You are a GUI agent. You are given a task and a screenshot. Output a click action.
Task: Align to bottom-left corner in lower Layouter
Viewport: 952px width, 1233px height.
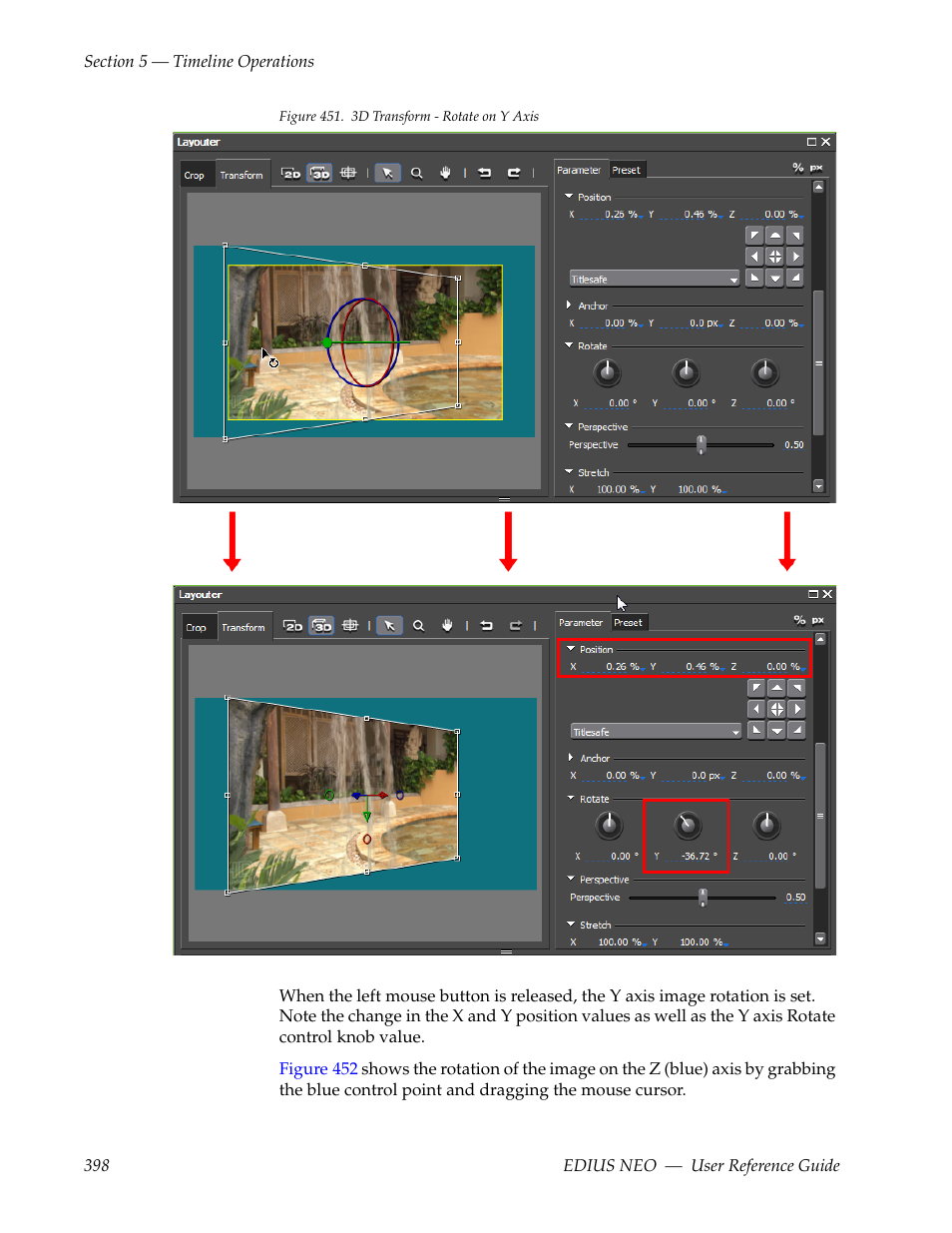pyautogui.click(x=756, y=730)
